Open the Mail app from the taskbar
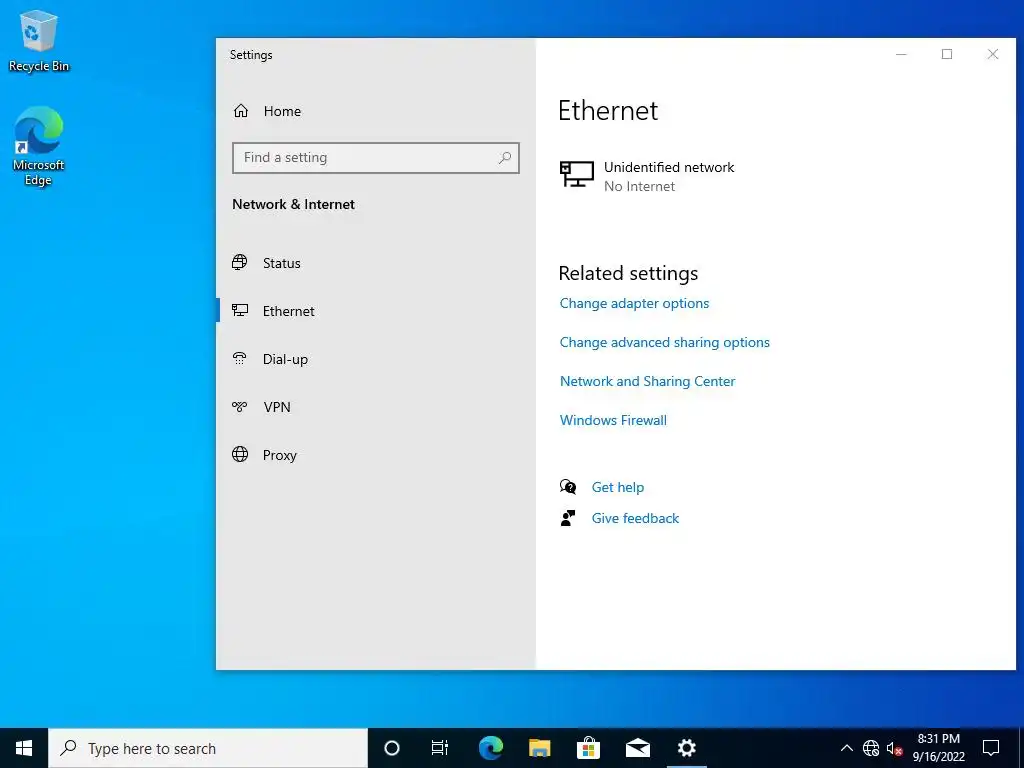 point(637,748)
